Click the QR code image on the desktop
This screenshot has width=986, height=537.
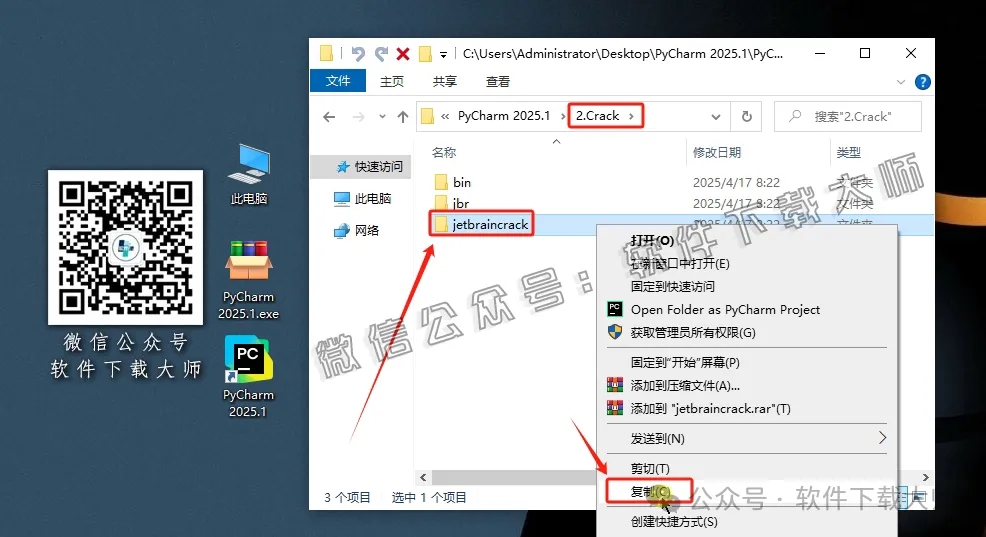[126, 247]
